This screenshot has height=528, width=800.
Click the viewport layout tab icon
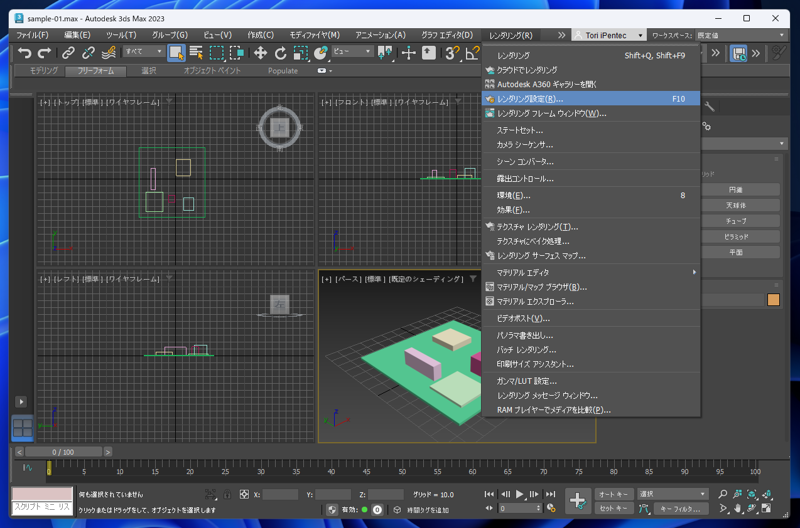(22, 428)
